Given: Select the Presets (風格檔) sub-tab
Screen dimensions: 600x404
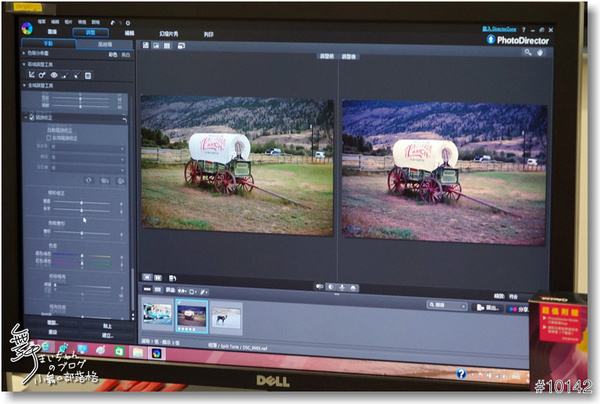Looking at the screenshot, I should click(105, 44).
